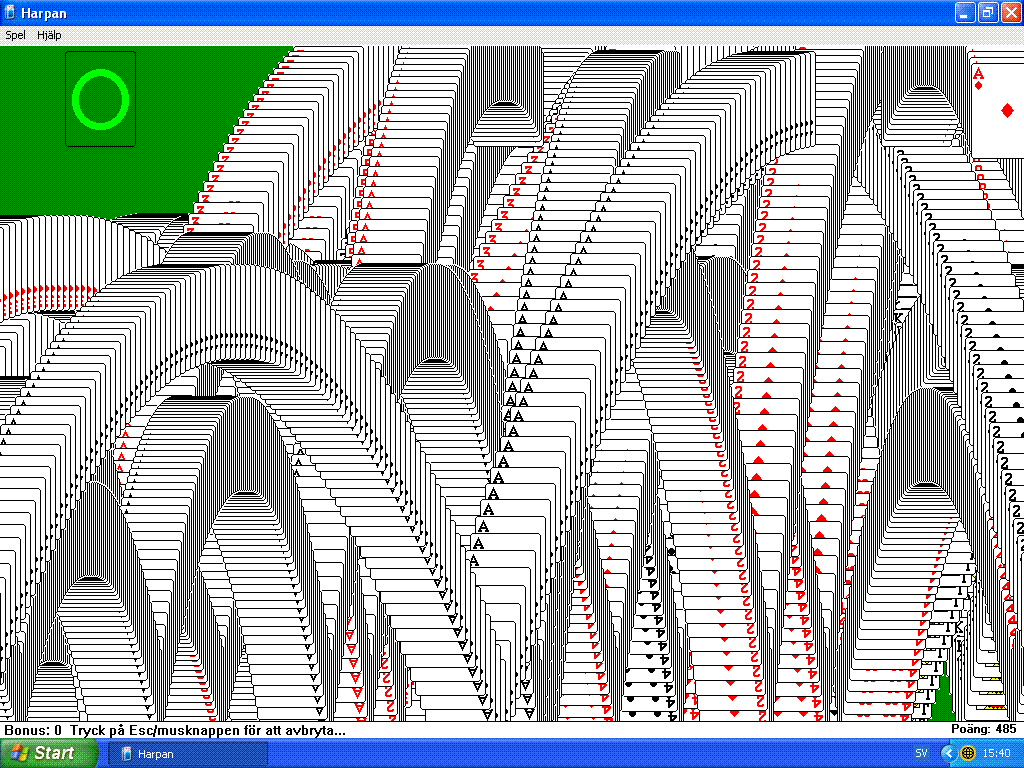Restore down the Harpan window
The height and width of the screenshot is (768, 1024).
click(x=987, y=12)
